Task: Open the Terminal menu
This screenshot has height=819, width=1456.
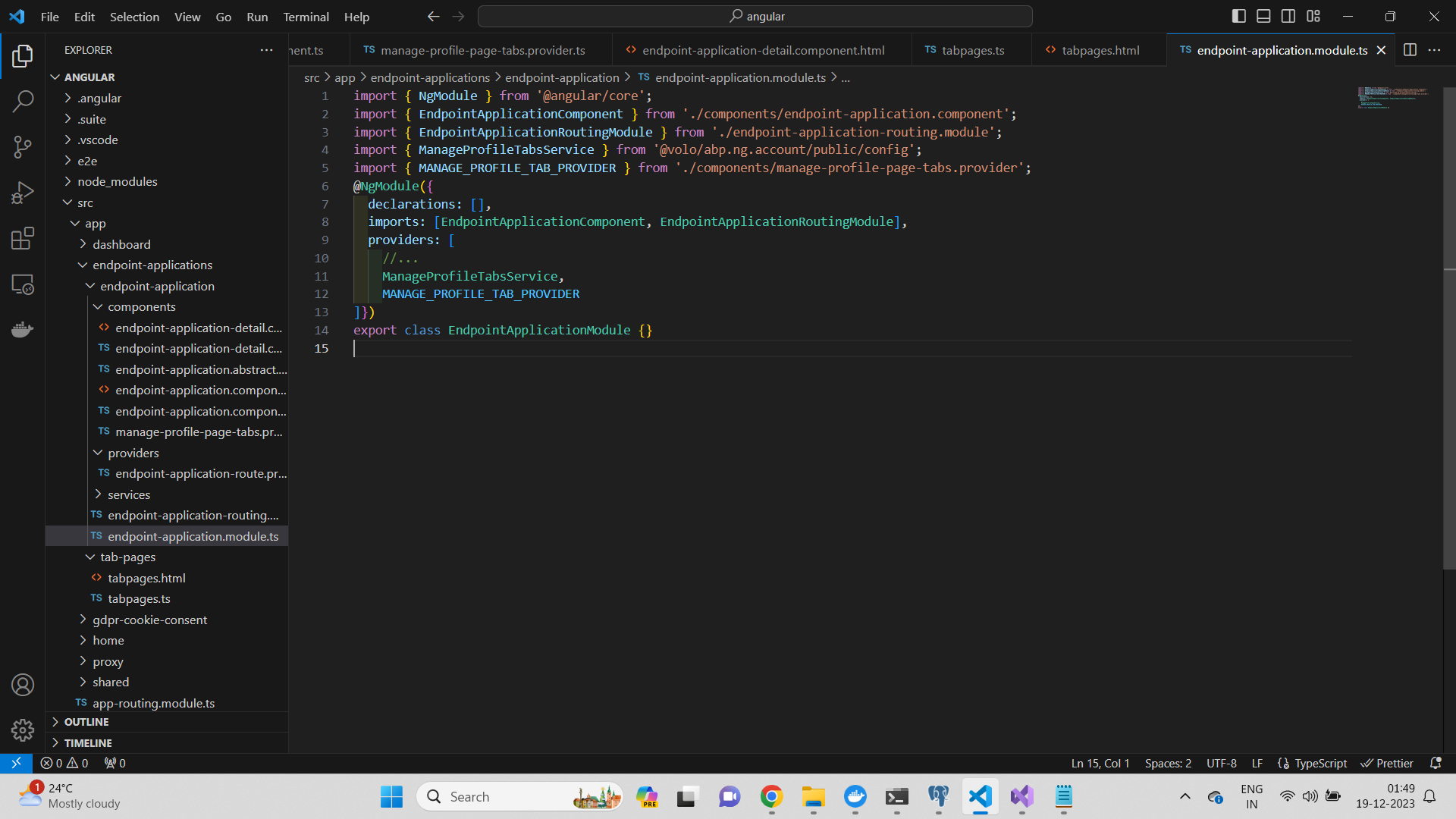Action: click(306, 17)
